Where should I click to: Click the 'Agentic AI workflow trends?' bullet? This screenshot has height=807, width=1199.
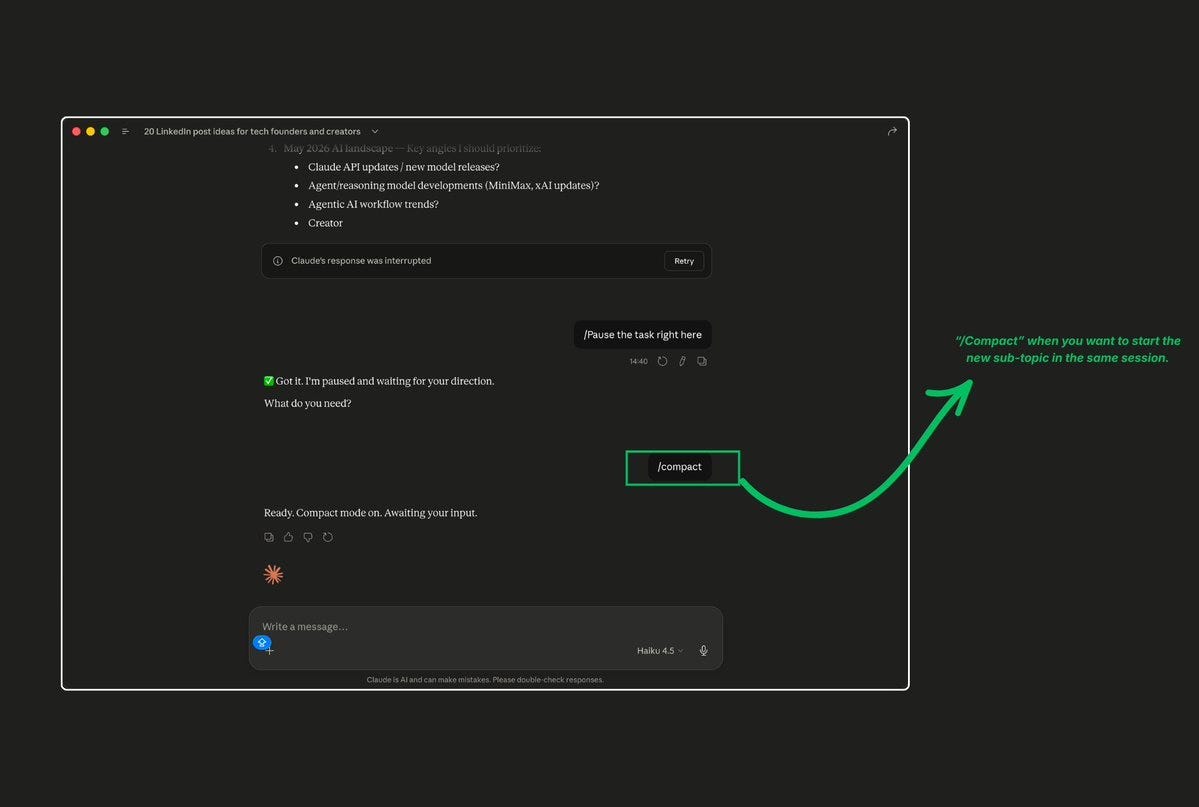(373, 204)
